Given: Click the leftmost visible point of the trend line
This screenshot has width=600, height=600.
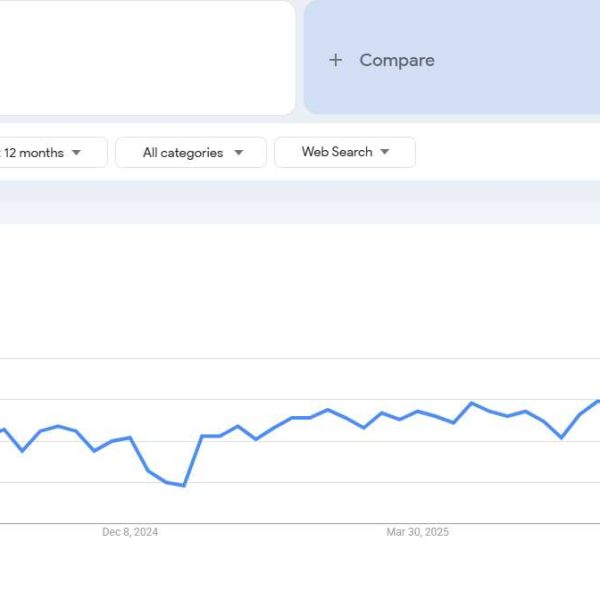Looking at the screenshot, I should (x=3, y=430).
